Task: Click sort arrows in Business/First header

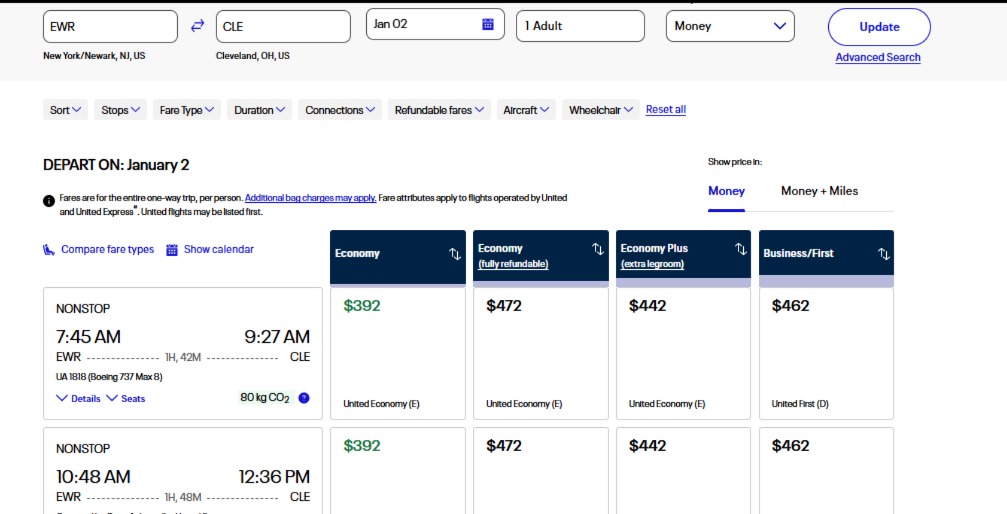Action: 883,254
